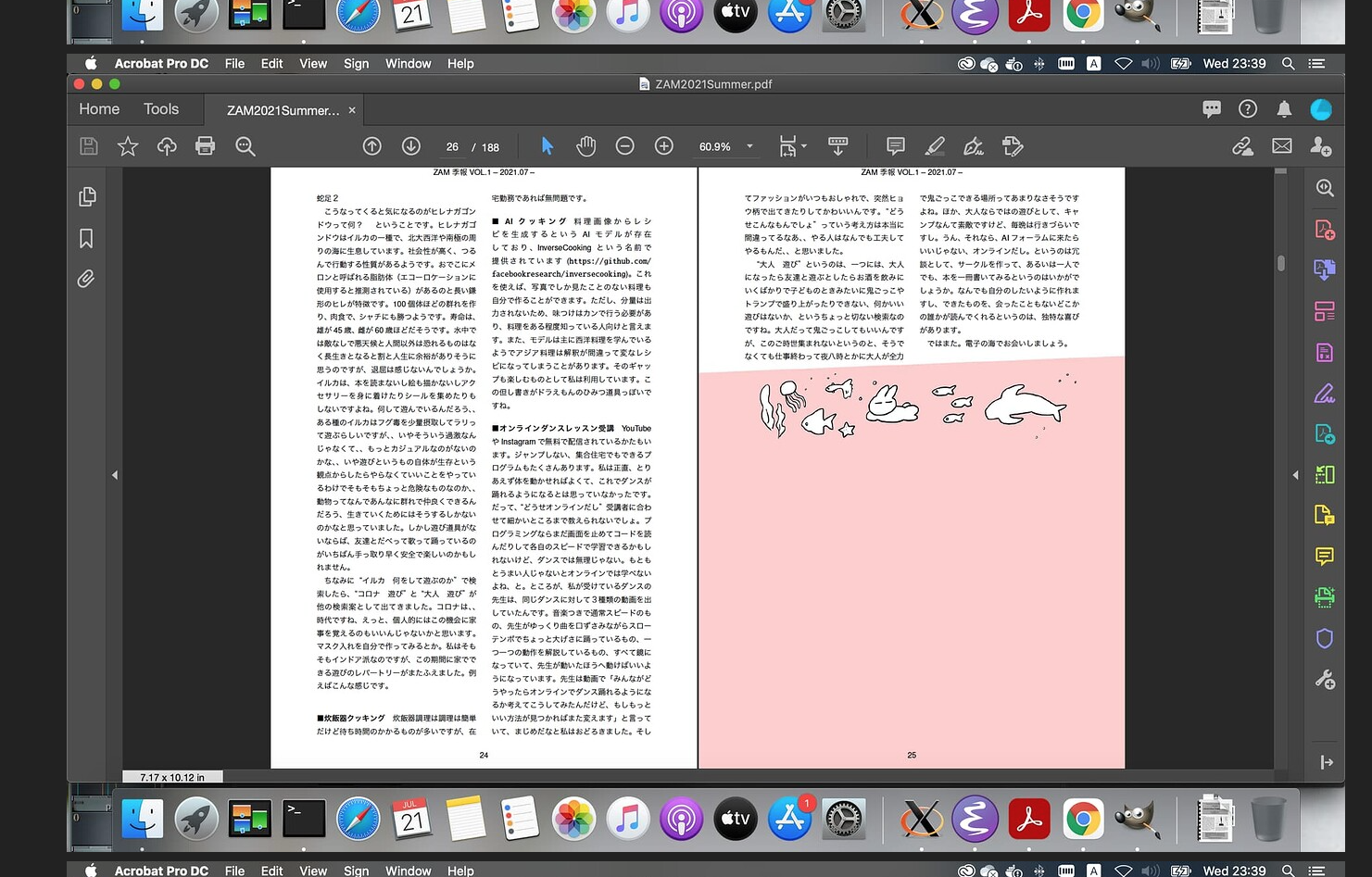Open the Edit menu in top menu bar
This screenshot has width=1372, height=877.
[x=271, y=64]
